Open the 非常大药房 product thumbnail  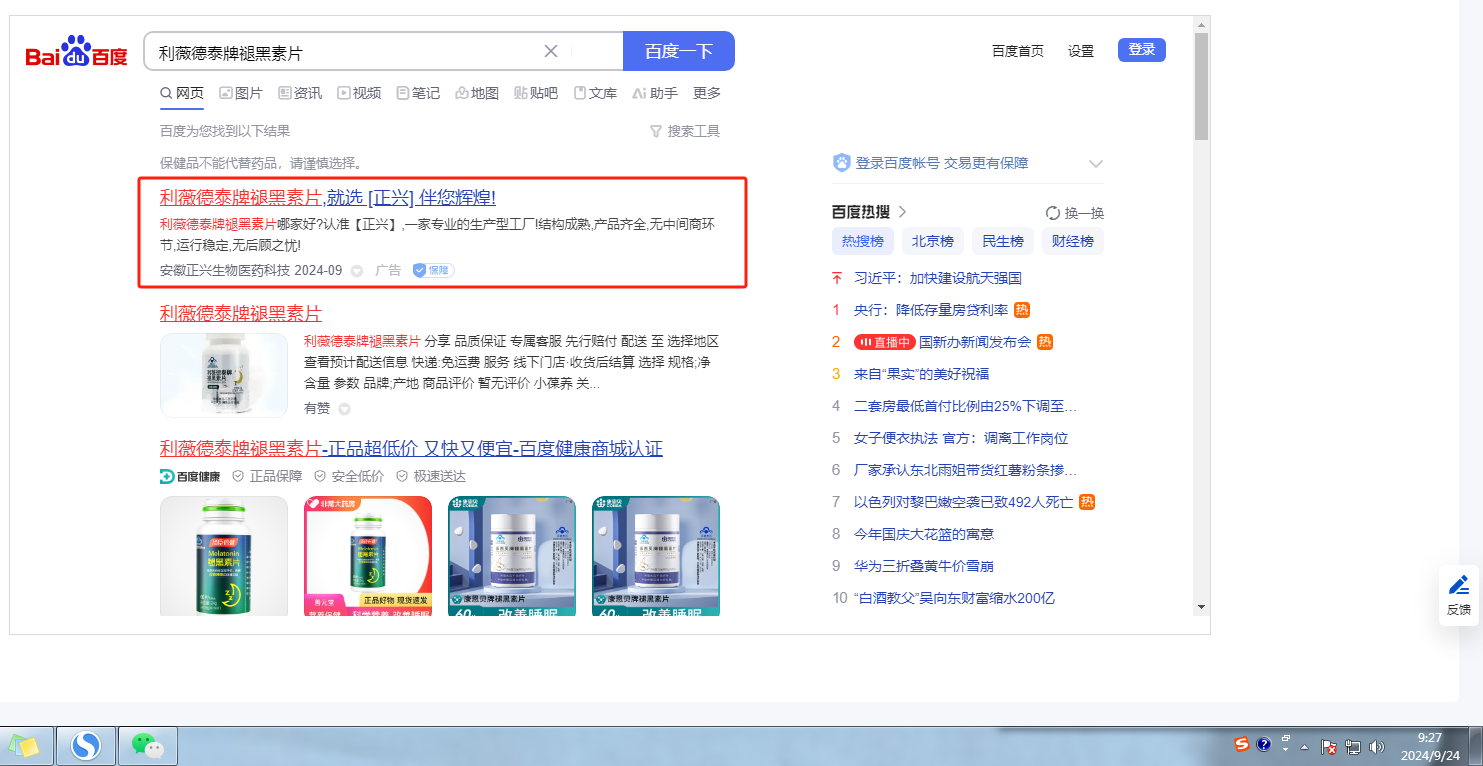coord(368,556)
